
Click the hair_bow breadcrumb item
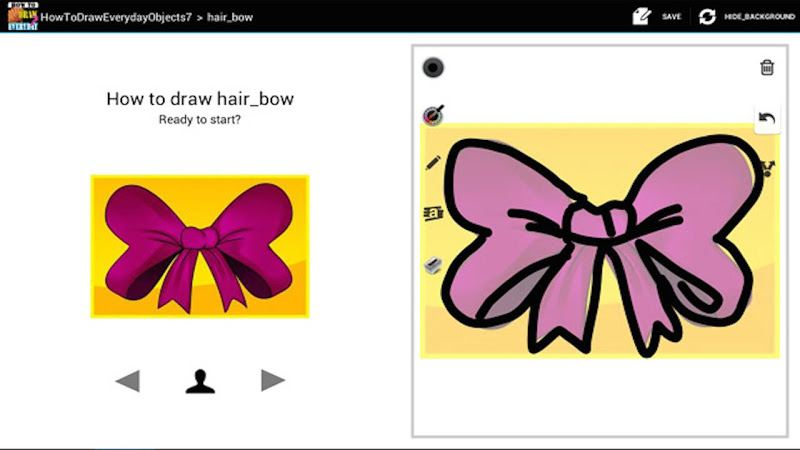coord(230,17)
